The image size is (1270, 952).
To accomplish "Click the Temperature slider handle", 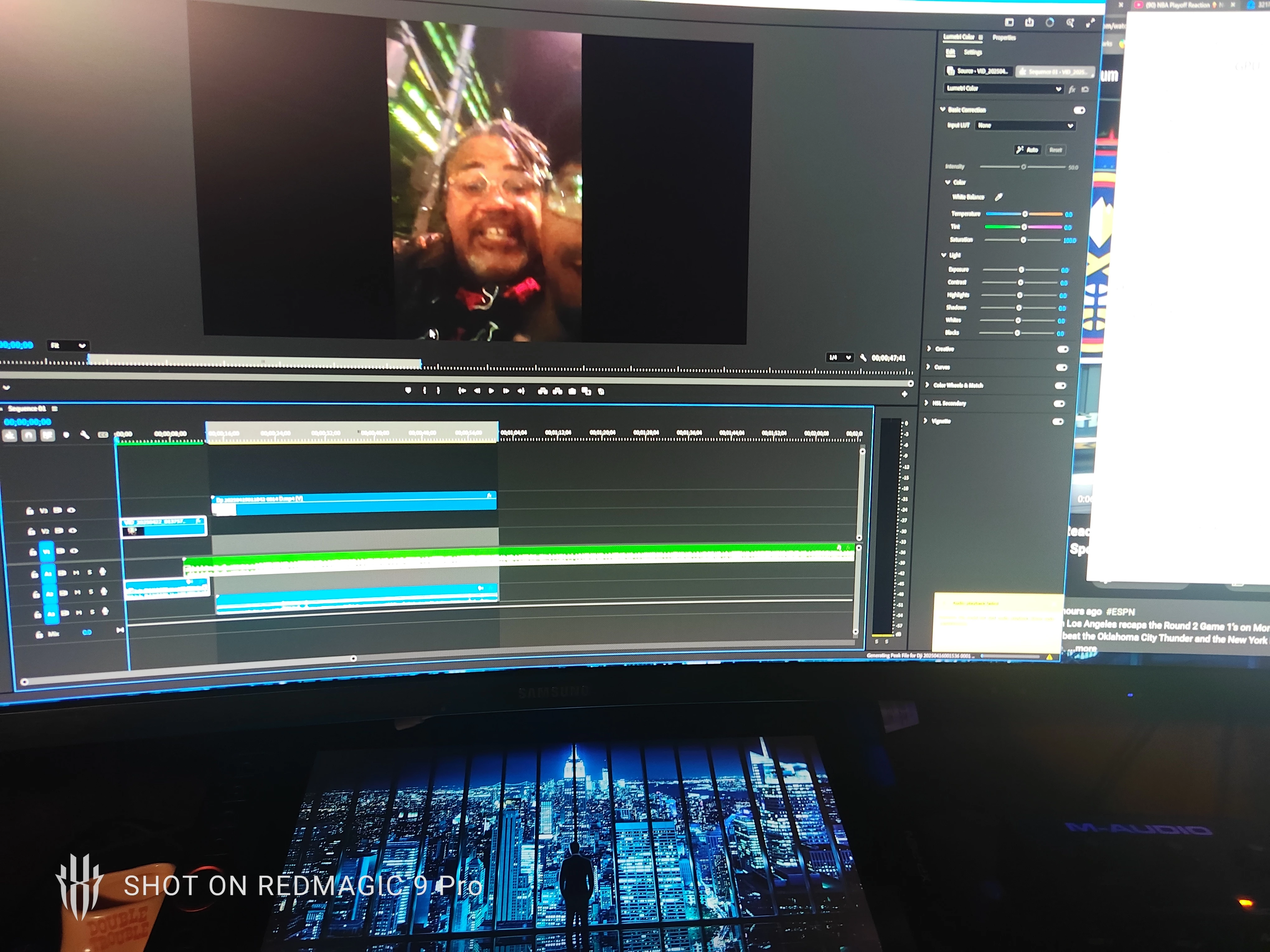I will tap(1025, 214).
